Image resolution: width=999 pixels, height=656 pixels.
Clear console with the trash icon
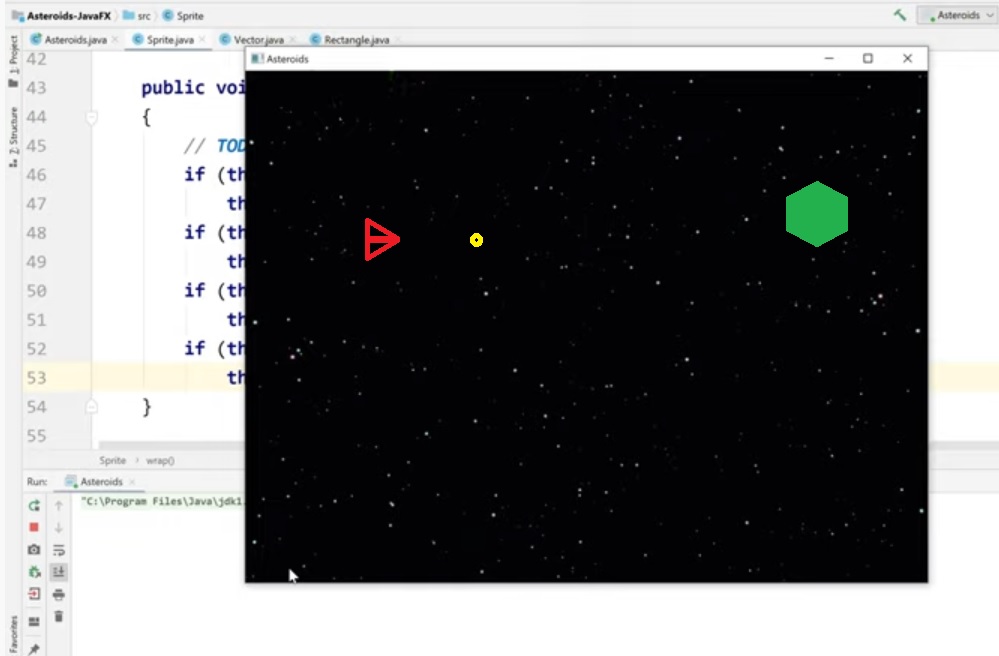pos(59,616)
